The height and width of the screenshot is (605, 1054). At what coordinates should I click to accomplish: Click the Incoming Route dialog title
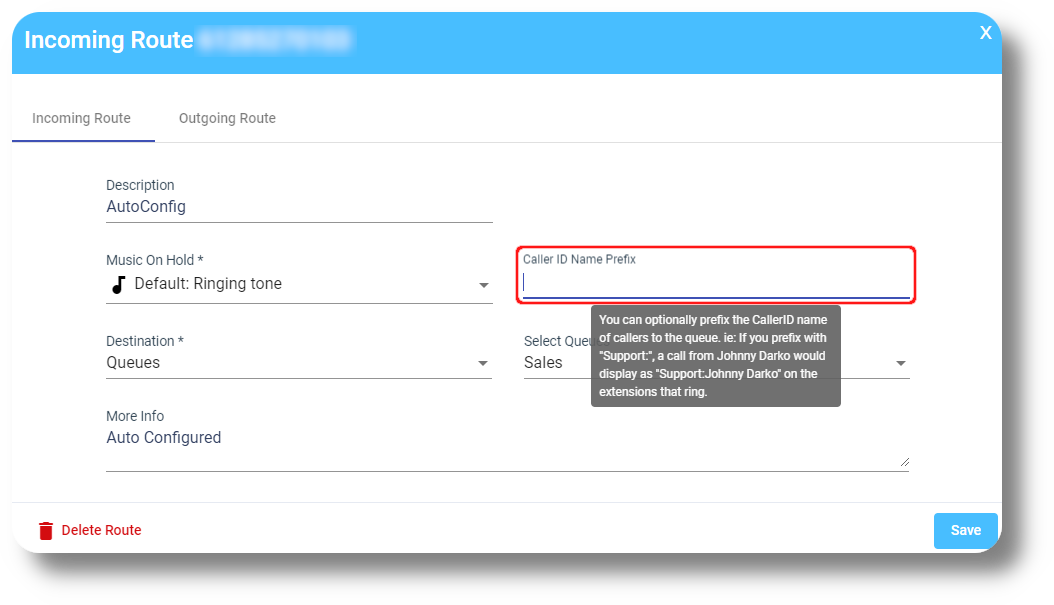(109, 40)
